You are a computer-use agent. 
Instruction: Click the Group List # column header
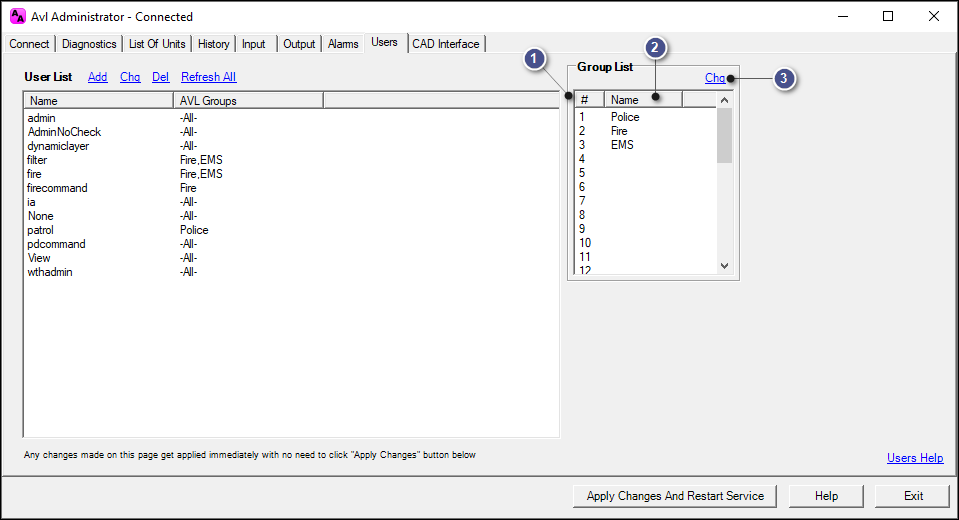click(590, 100)
